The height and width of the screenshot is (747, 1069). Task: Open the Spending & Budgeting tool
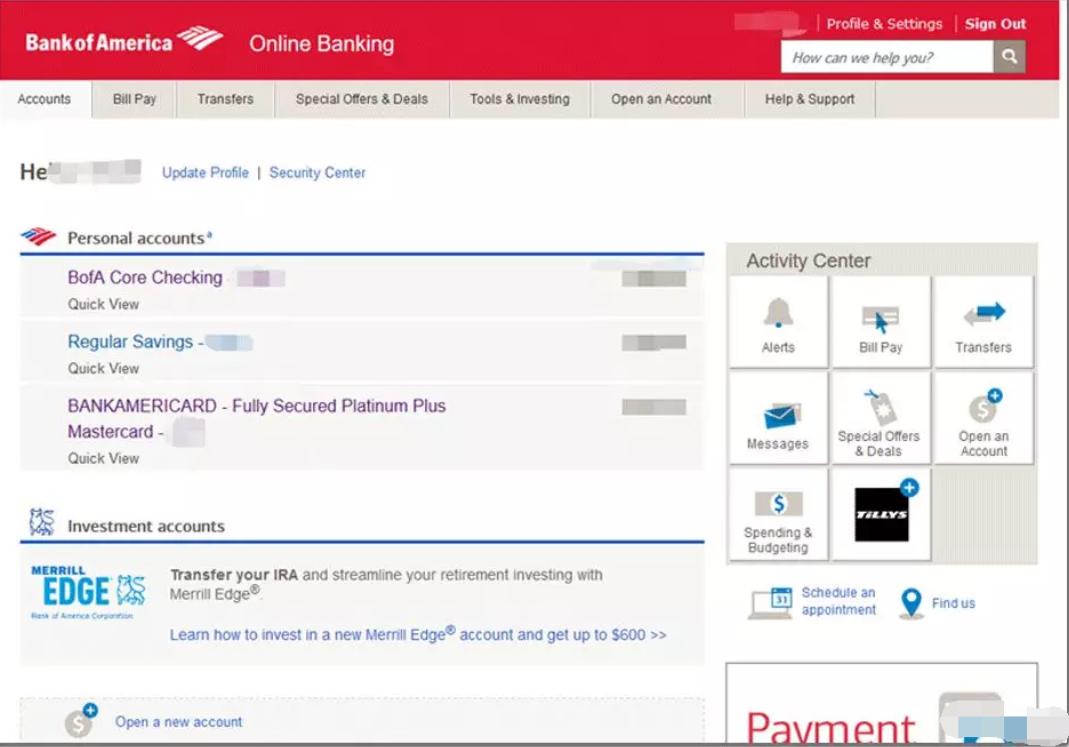coord(778,513)
